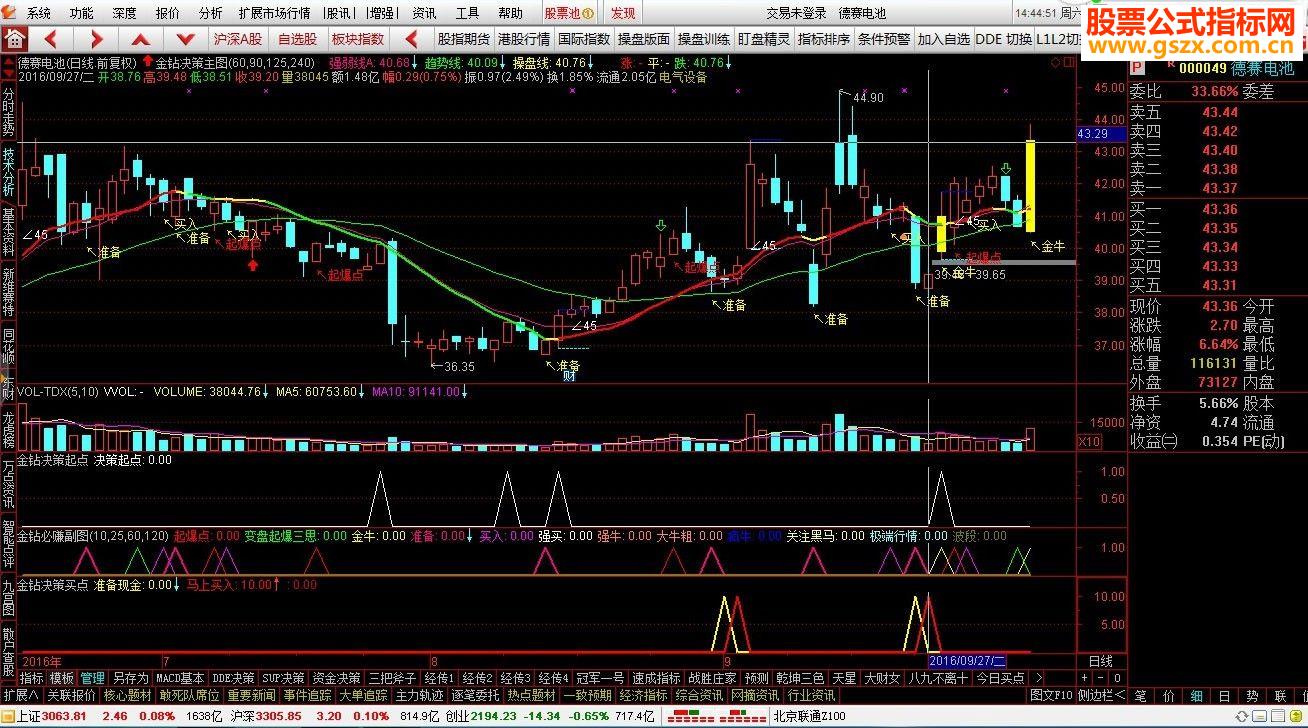This screenshot has height=728, width=1308.
Task: Open 盯盘精灵 from the toolbar
Action: pyautogui.click(x=764, y=39)
